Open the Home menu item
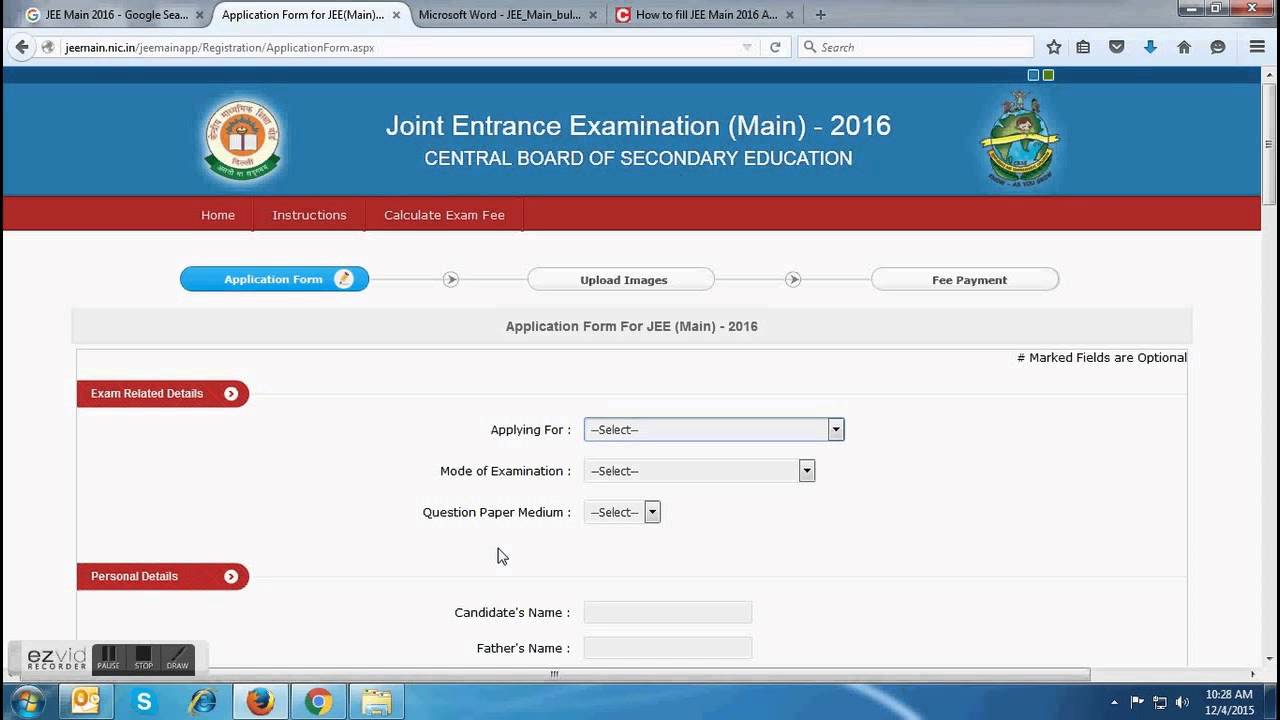1280x720 pixels. (218, 215)
